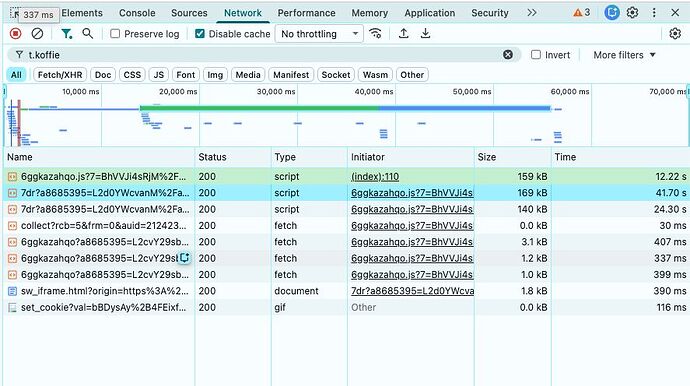Select the All filter type
Viewport: 690px width, 386px height.
point(16,75)
